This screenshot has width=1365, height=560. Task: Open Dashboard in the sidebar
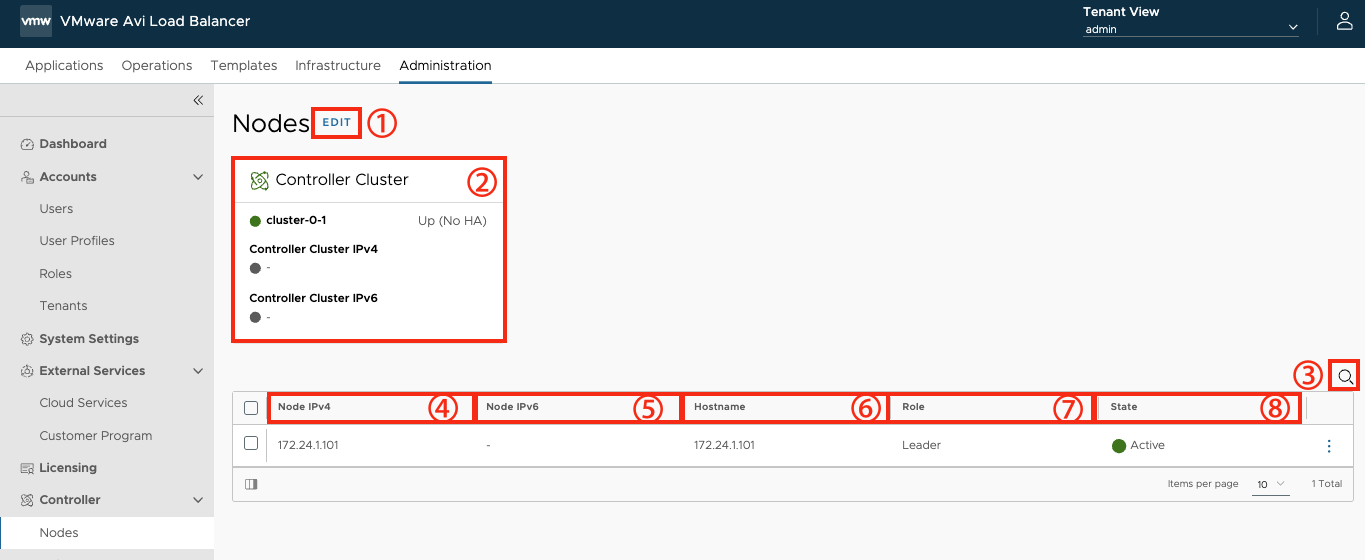click(x=73, y=144)
